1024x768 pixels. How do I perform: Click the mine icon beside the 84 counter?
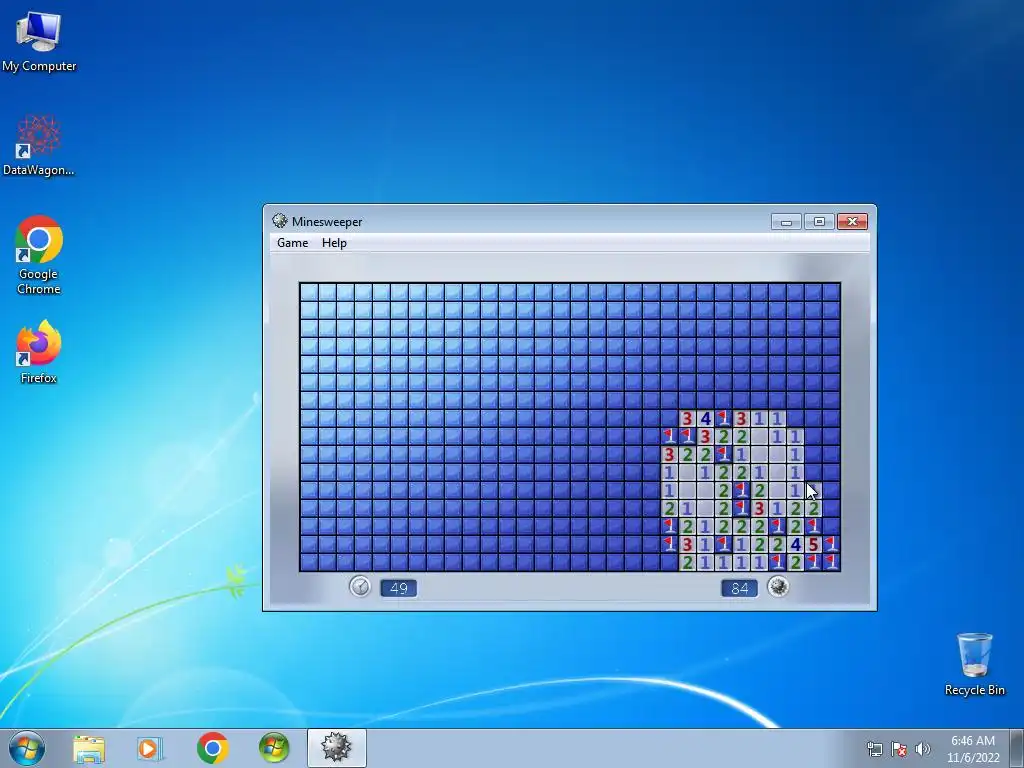coord(778,586)
